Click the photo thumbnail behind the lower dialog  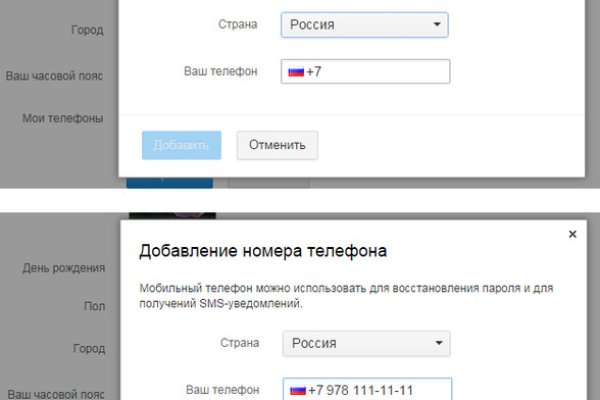pyautogui.click(x=171, y=215)
